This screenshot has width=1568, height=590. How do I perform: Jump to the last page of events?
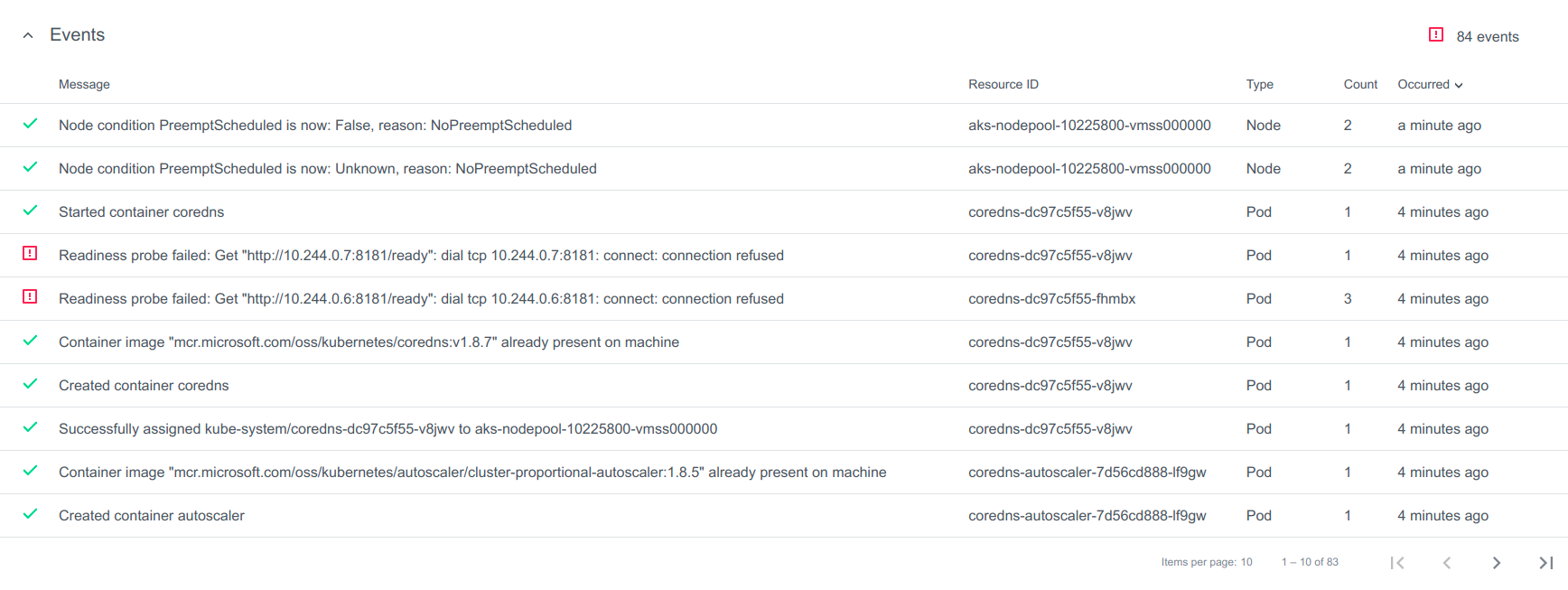(x=1545, y=563)
